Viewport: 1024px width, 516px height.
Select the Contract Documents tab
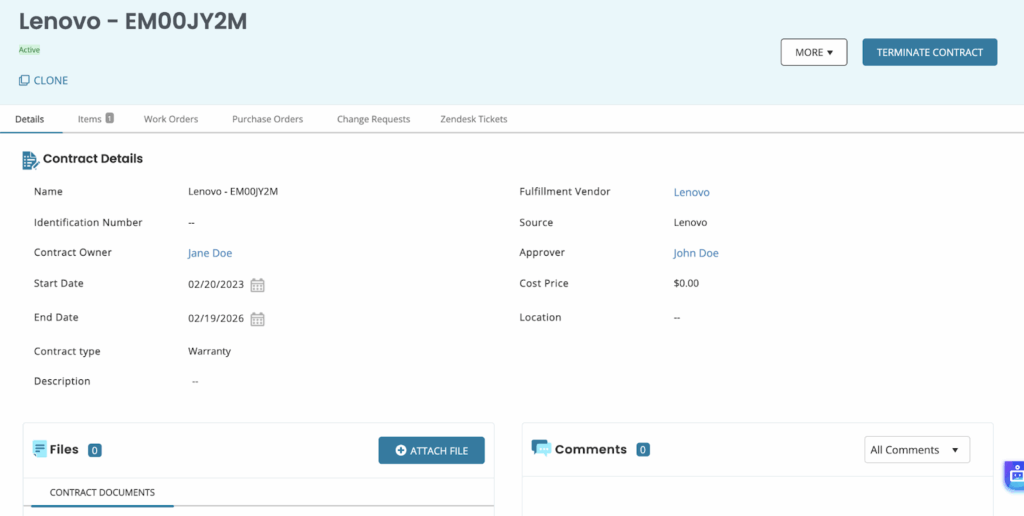[x=103, y=492]
